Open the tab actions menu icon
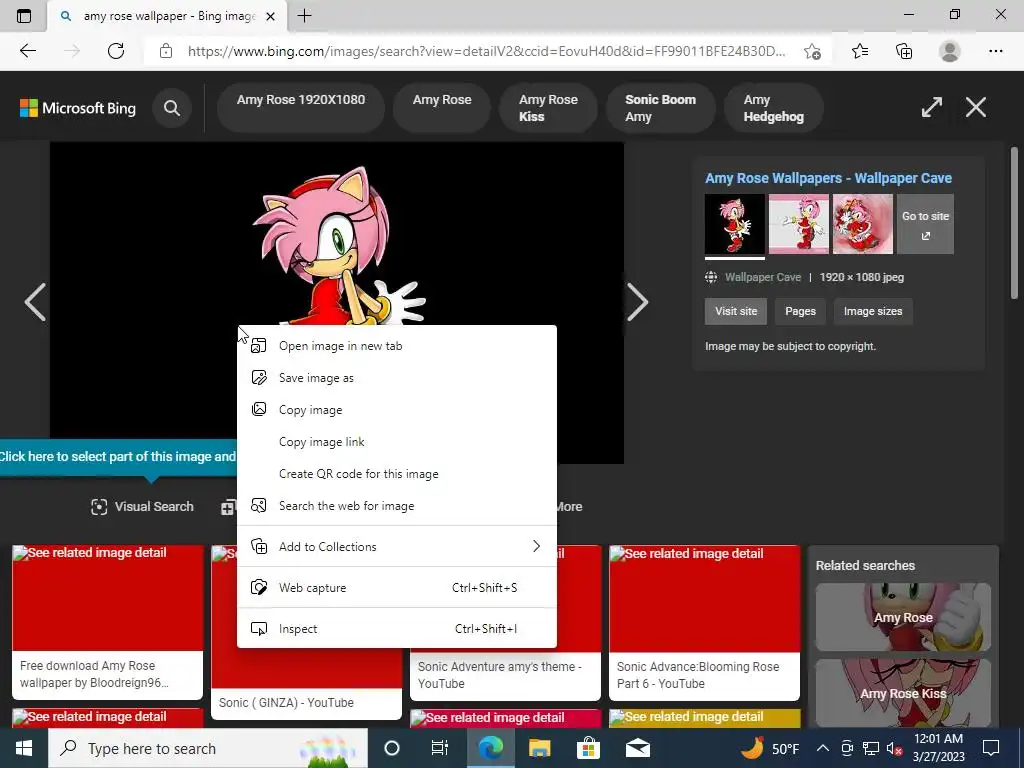This screenshot has width=1024, height=768. click(x=24, y=16)
